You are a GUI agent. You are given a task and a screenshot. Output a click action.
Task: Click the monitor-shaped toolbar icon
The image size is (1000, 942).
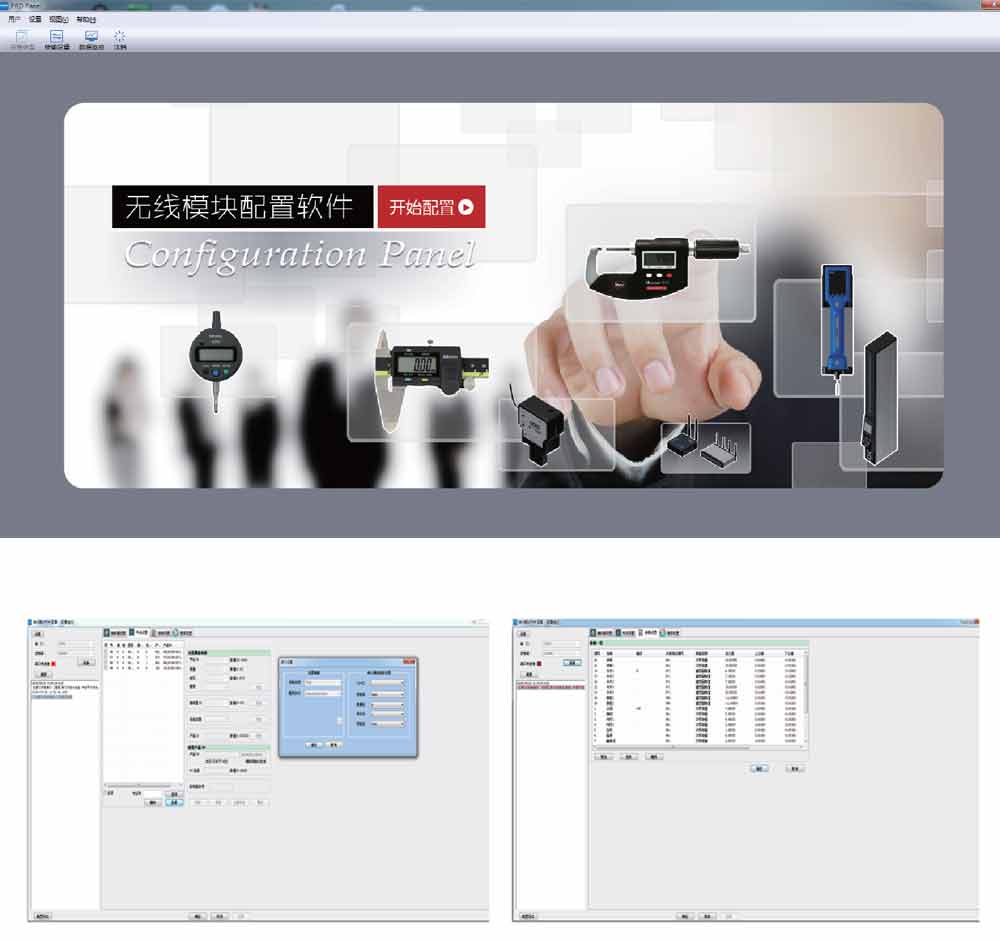point(91,38)
